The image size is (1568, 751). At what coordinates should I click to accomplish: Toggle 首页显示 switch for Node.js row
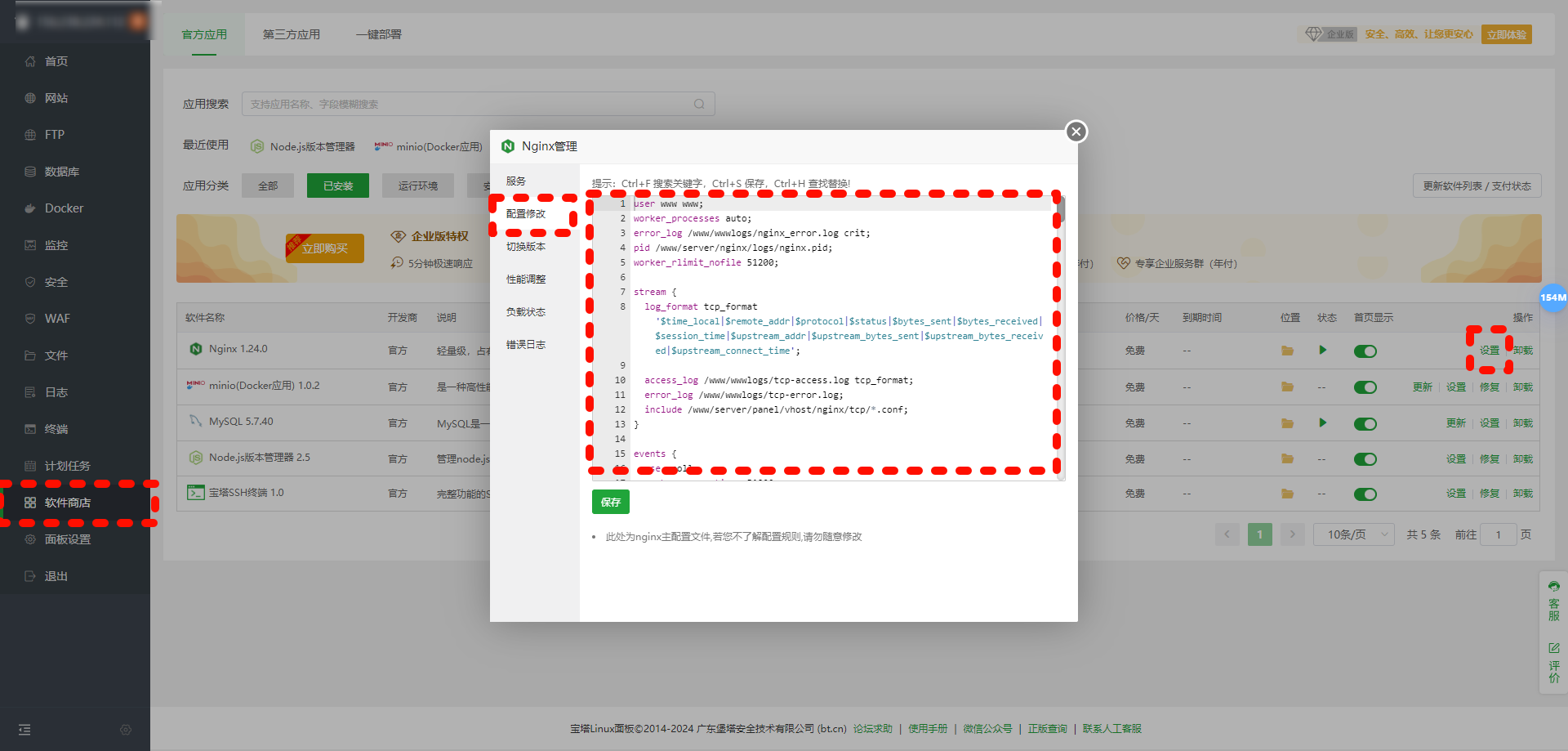coord(1365,459)
